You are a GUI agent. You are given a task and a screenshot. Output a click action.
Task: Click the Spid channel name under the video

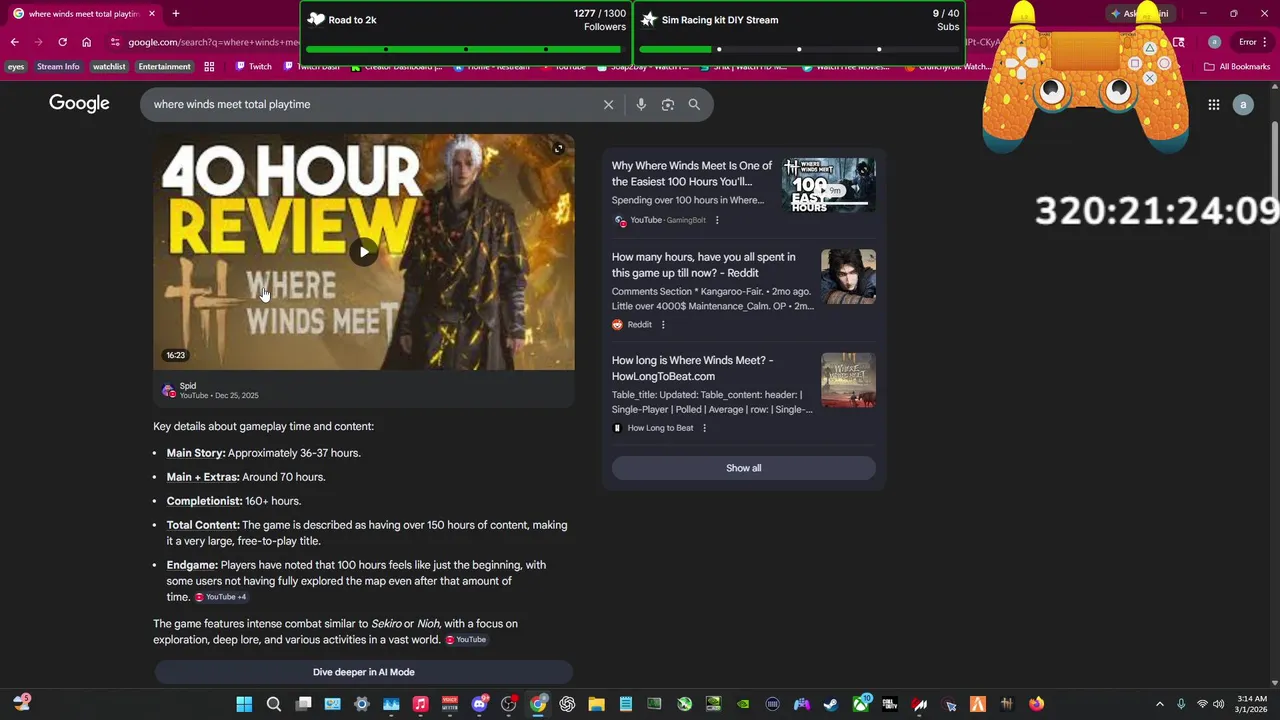point(188,386)
